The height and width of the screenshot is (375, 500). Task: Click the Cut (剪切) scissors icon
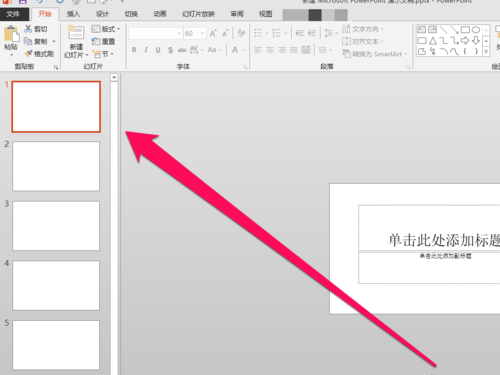28,29
